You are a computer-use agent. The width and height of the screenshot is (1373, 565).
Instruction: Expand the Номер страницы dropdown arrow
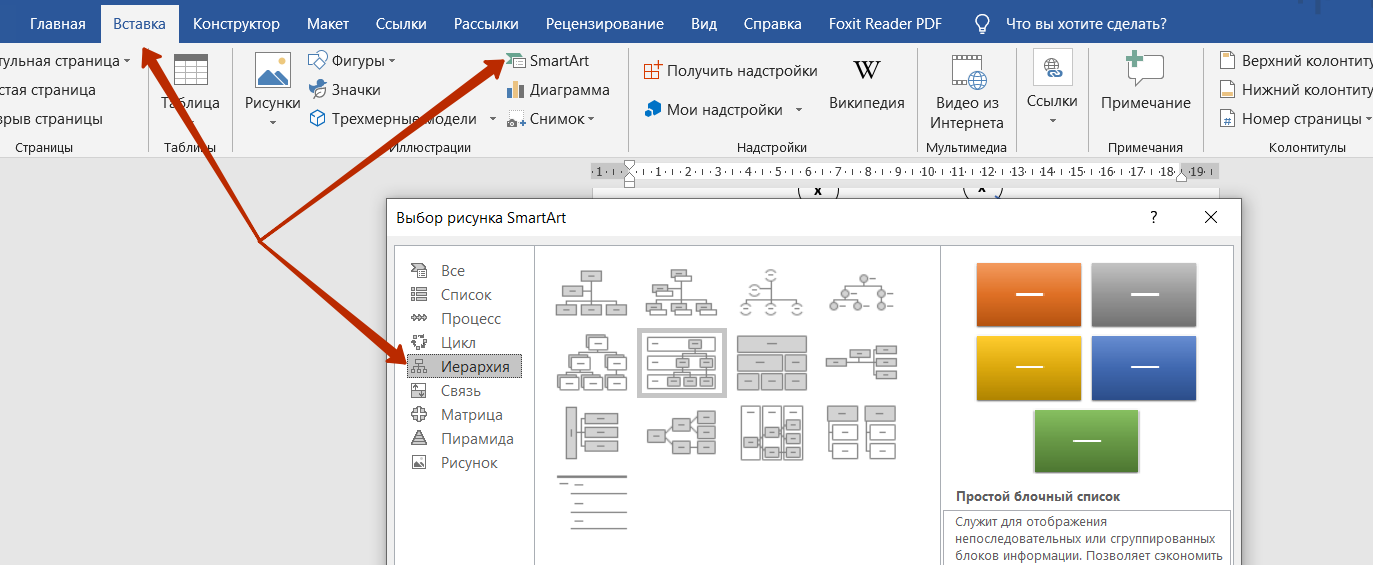click(x=1368, y=120)
